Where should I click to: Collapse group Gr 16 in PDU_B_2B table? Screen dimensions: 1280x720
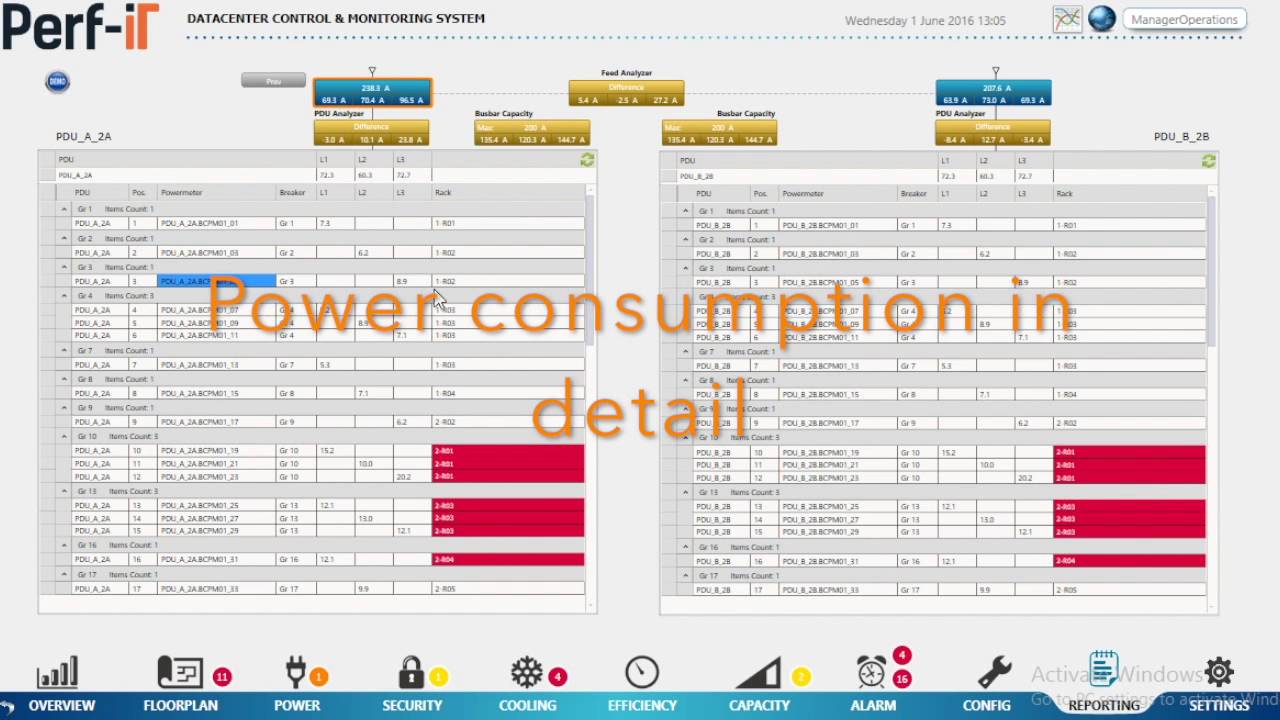(686, 547)
